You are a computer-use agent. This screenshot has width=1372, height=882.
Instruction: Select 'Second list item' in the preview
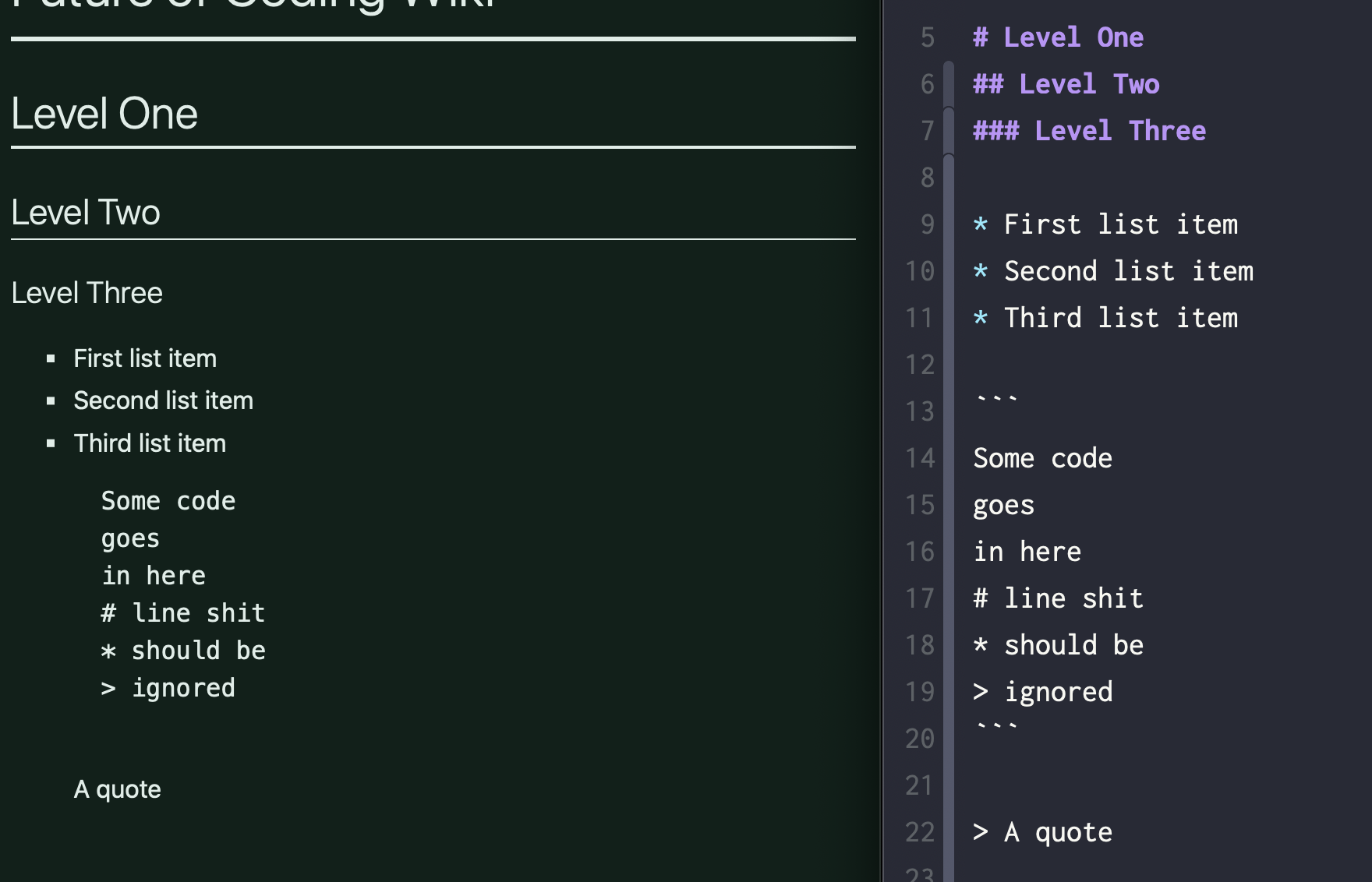point(164,400)
